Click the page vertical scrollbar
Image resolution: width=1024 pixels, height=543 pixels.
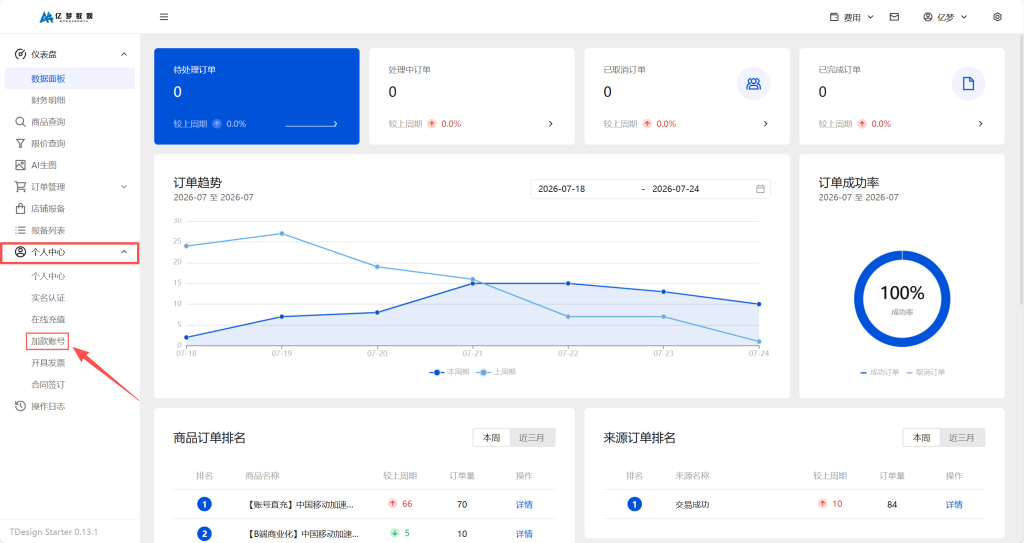[x=1021, y=169]
